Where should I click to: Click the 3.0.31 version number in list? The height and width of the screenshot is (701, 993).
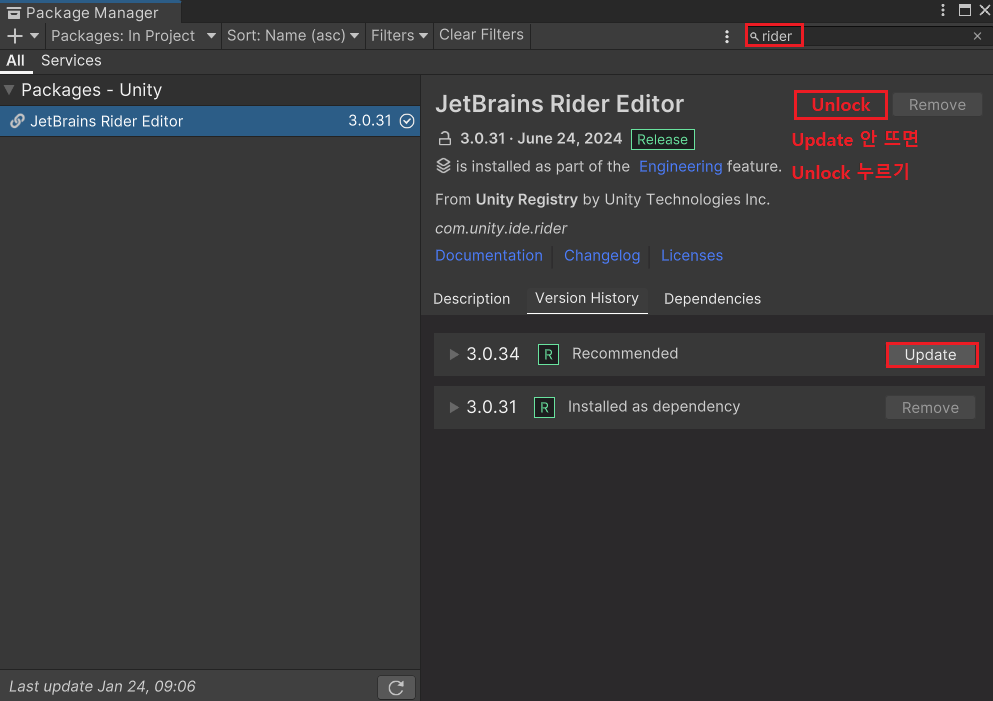pyautogui.click(x=370, y=120)
